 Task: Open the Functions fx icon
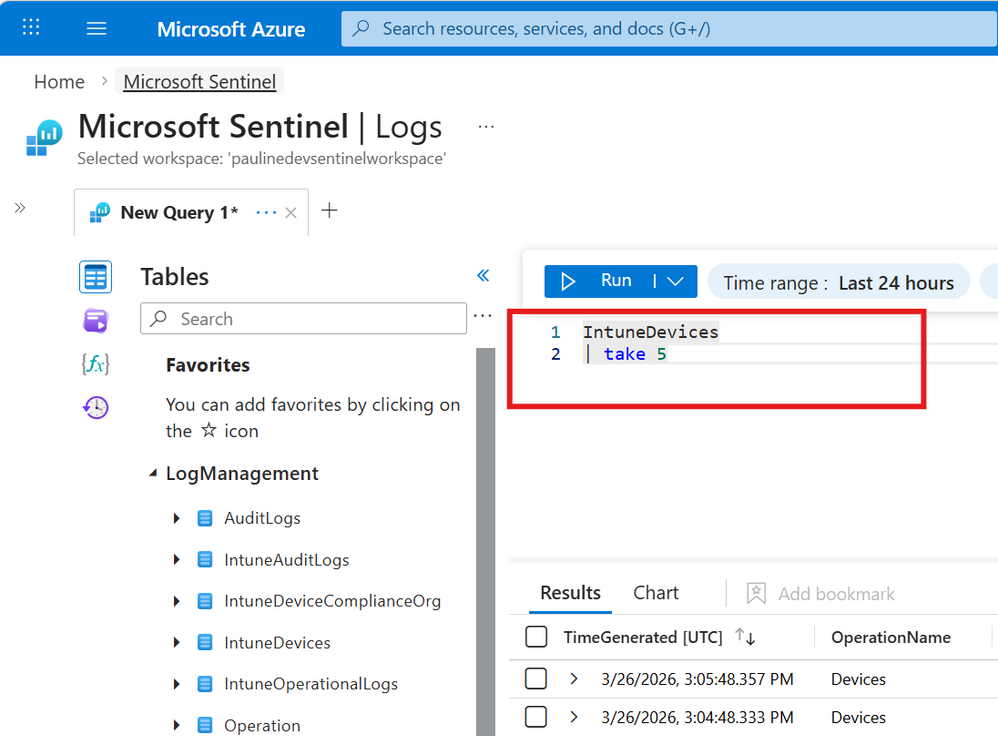tap(95, 364)
